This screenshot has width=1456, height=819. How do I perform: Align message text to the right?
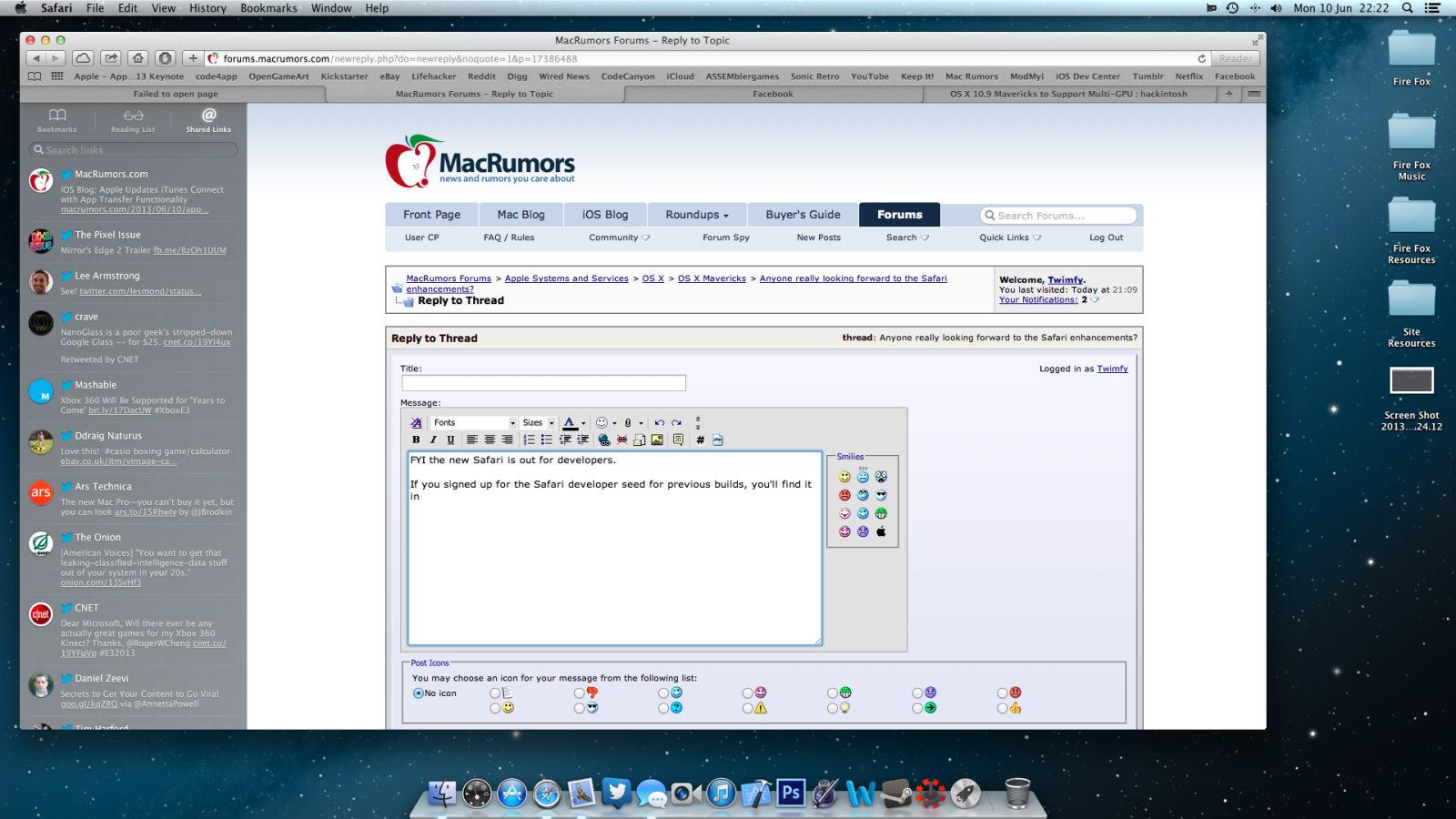tap(507, 440)
